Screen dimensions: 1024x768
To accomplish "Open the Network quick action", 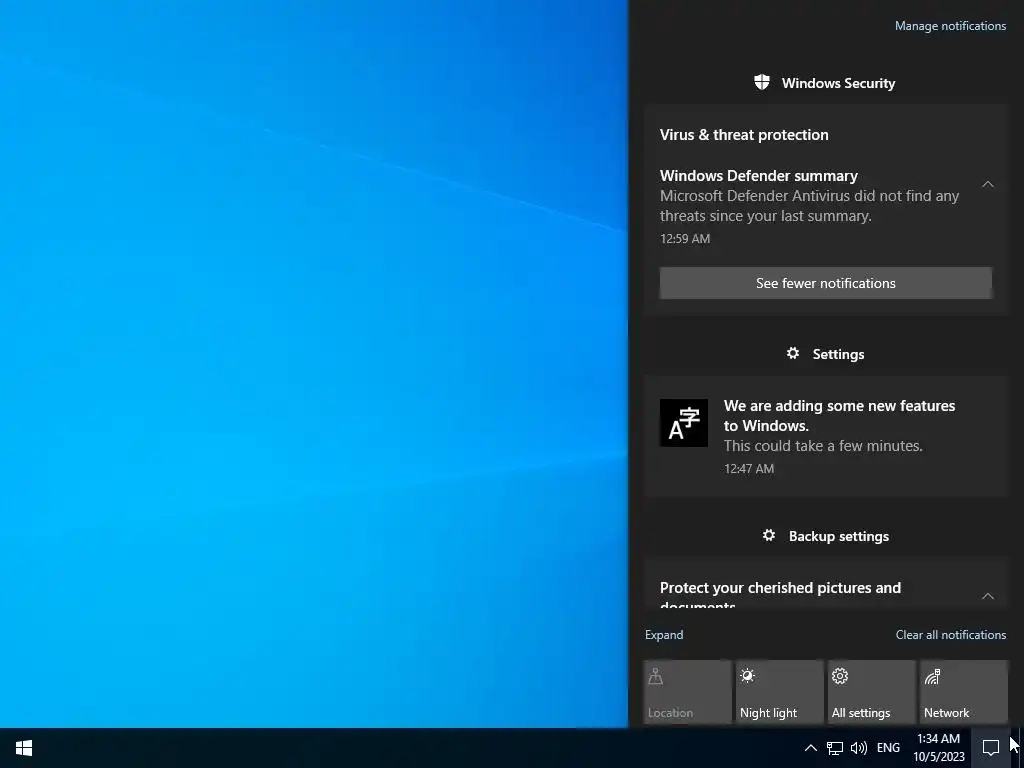I will pos(964,692).
